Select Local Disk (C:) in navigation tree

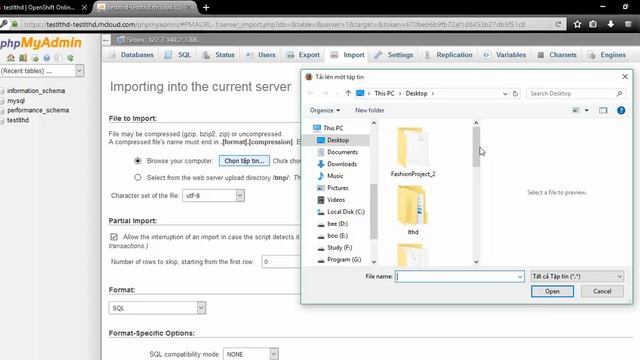tap(345, 211)
